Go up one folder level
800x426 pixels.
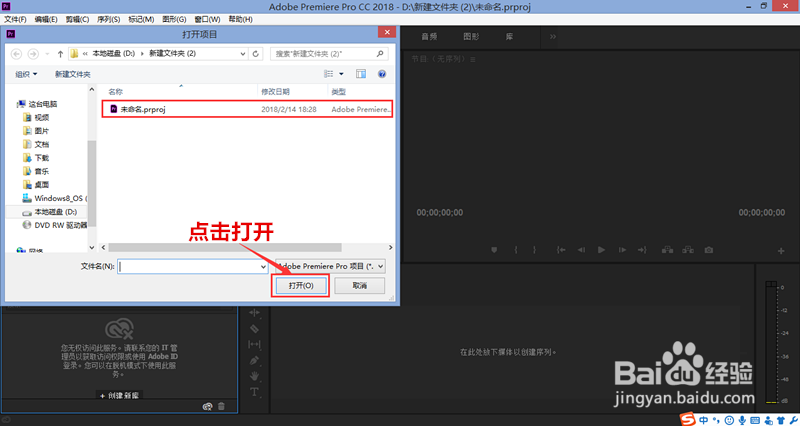coord(60,54)
